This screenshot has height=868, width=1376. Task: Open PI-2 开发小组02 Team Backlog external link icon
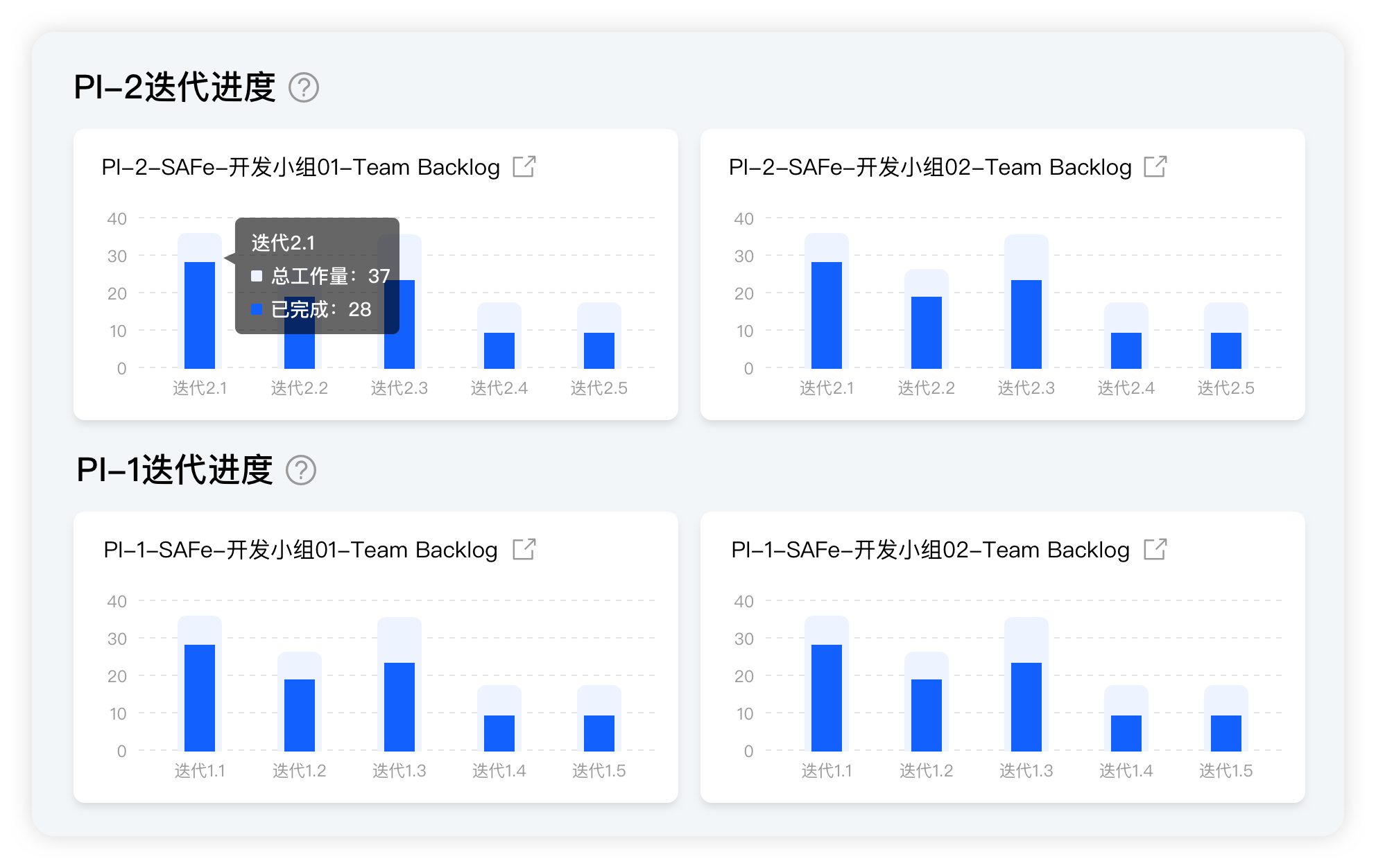coord(1155,166)
